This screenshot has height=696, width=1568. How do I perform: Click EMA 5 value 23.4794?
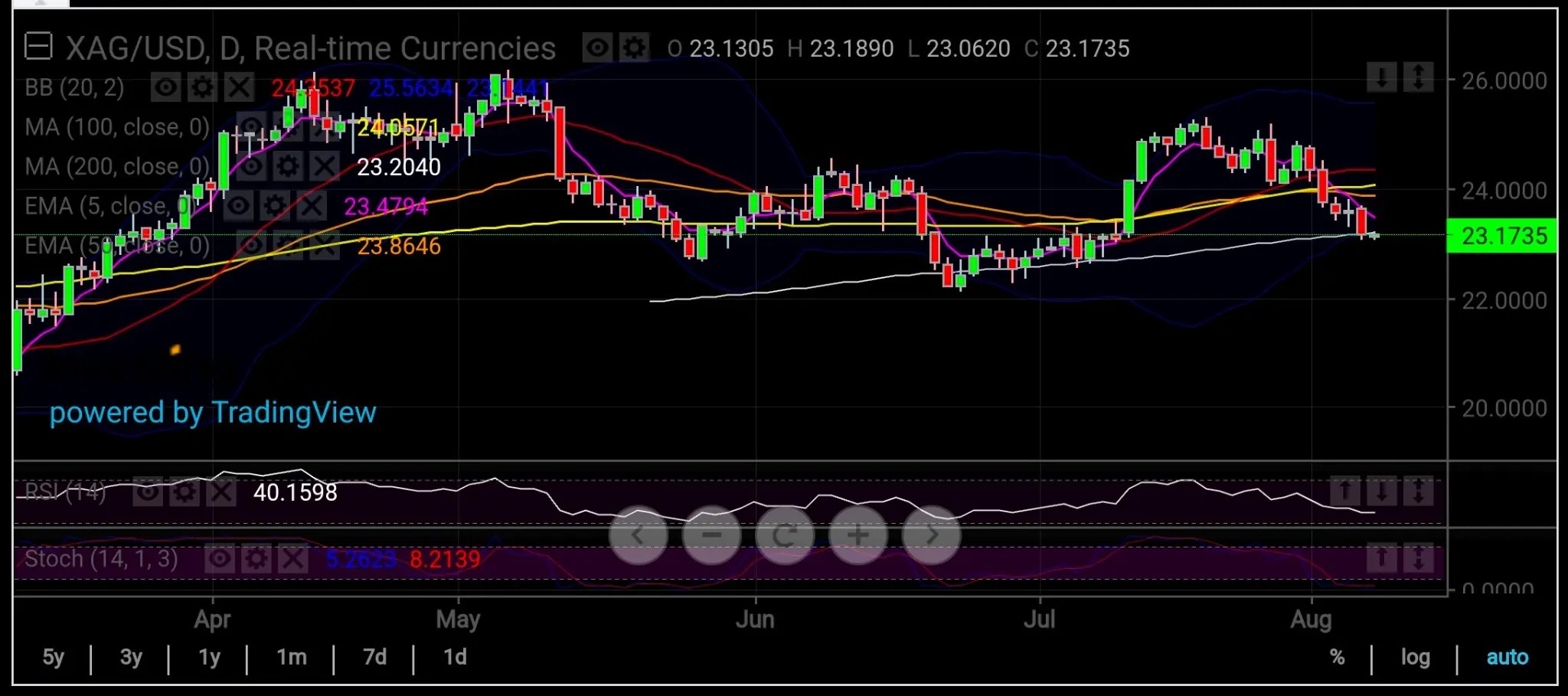click(386, 207)
